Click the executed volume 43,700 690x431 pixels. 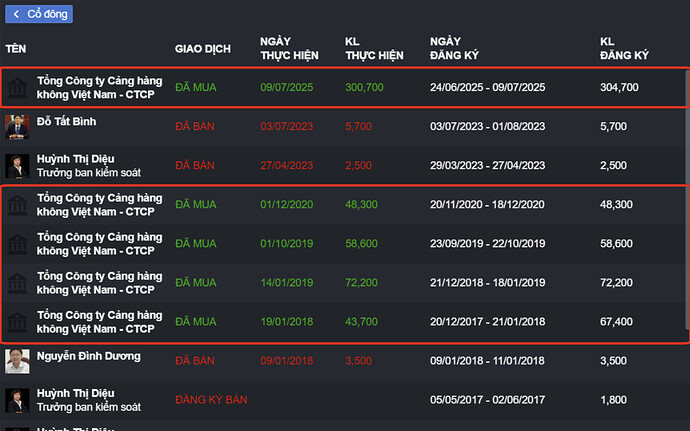coord(361,322)
